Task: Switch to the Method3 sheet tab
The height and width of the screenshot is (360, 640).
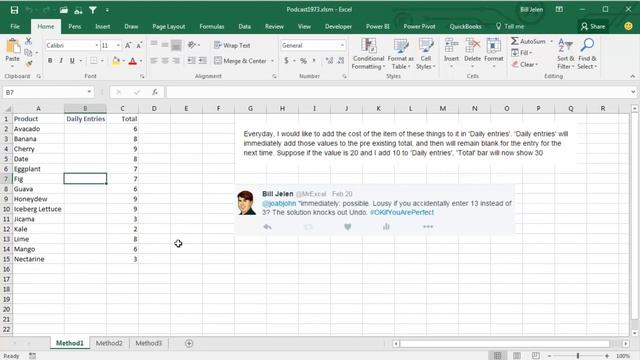Action: (149, 343)
